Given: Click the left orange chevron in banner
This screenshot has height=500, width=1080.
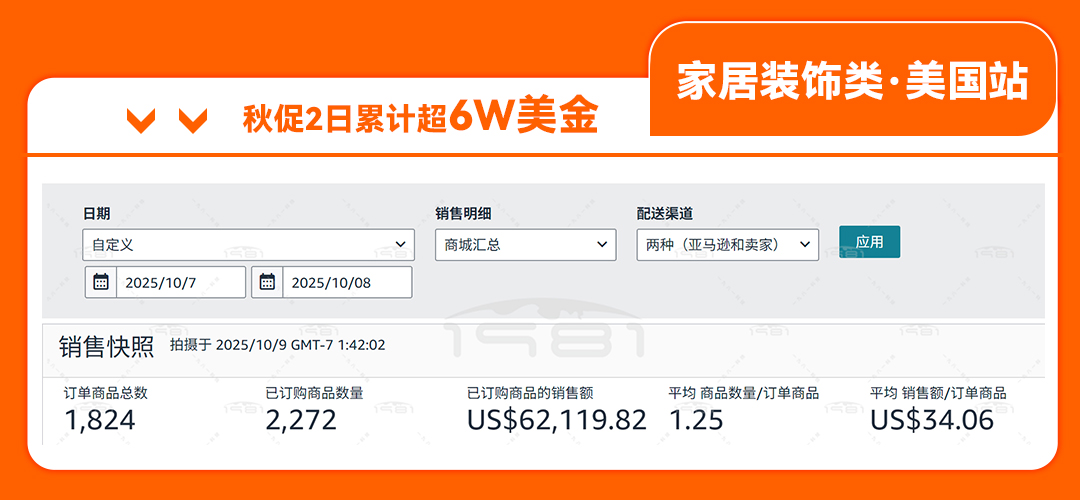Looking at the screenshot, I should point(141,121).
